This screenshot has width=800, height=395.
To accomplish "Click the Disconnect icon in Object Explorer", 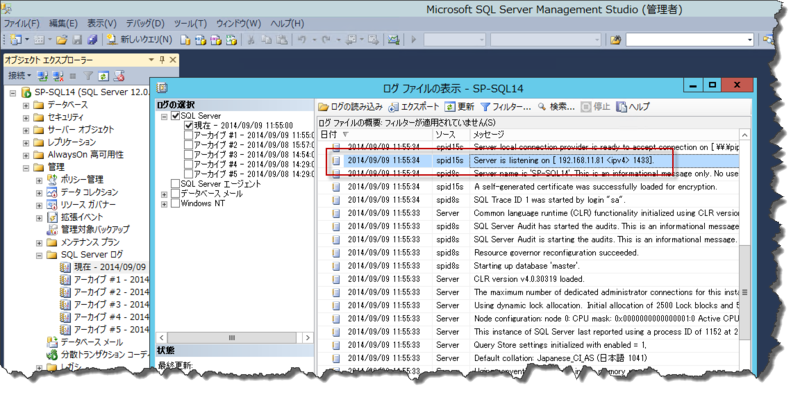I will (x=58, y=76).
